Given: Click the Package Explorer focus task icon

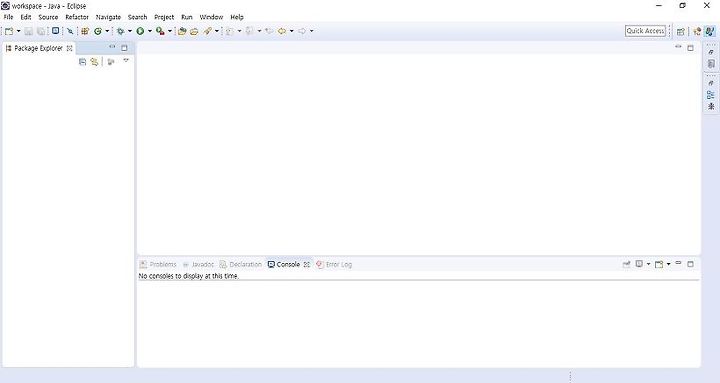Looking at the screenshot, I should 111,62.
